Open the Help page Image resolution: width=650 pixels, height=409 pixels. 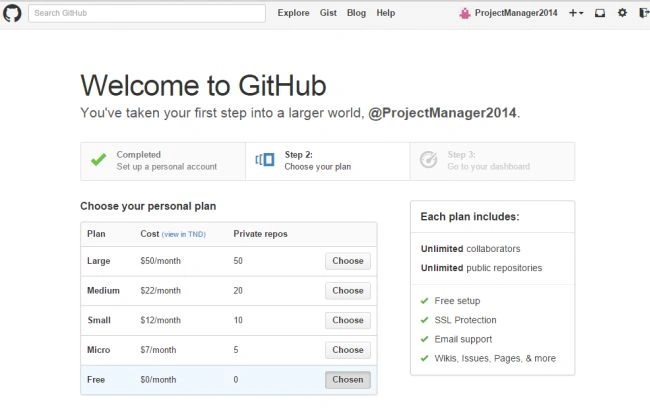click(386, 13)
